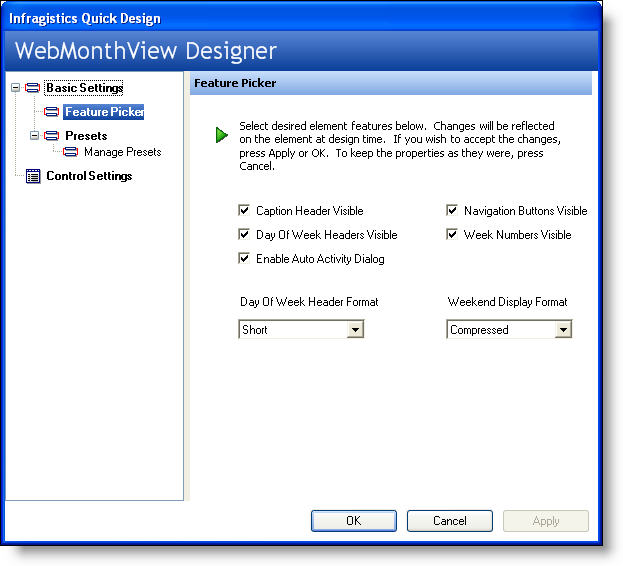Click the green arrow beside instructions
The image size is (623, 566).
click(x=221, y=135)
